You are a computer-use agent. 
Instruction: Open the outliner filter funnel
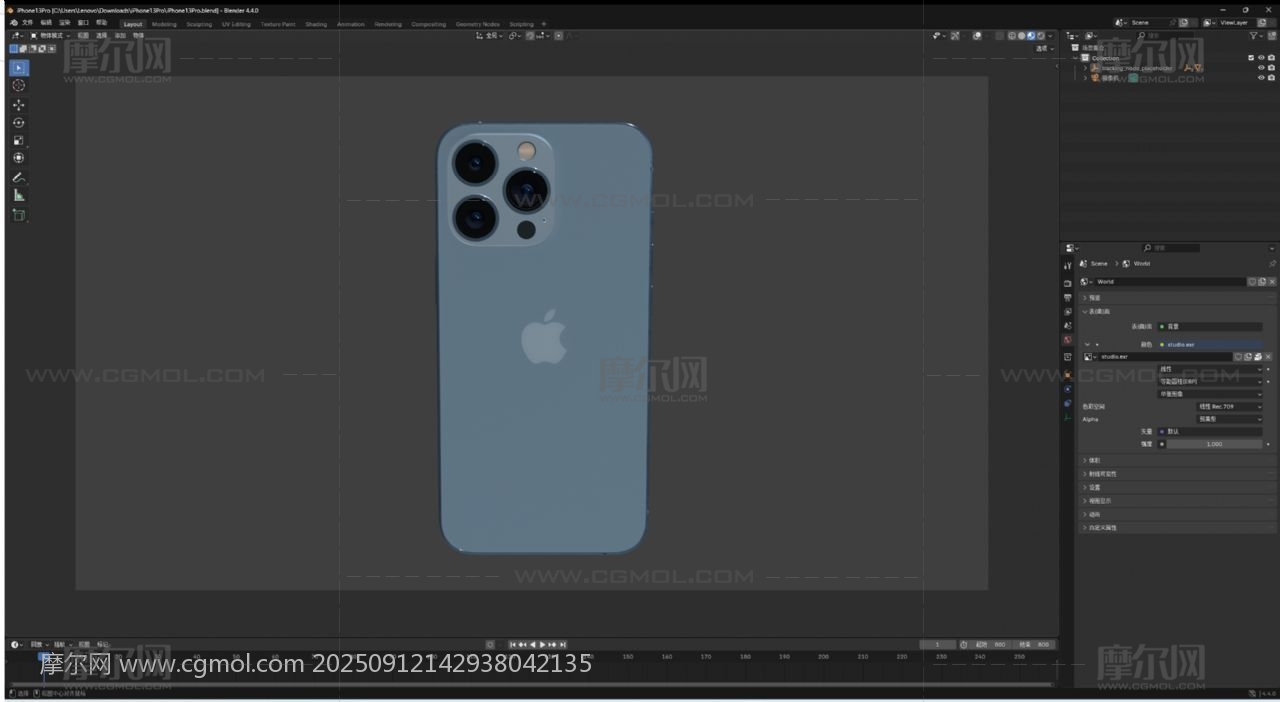[1254, 36]
